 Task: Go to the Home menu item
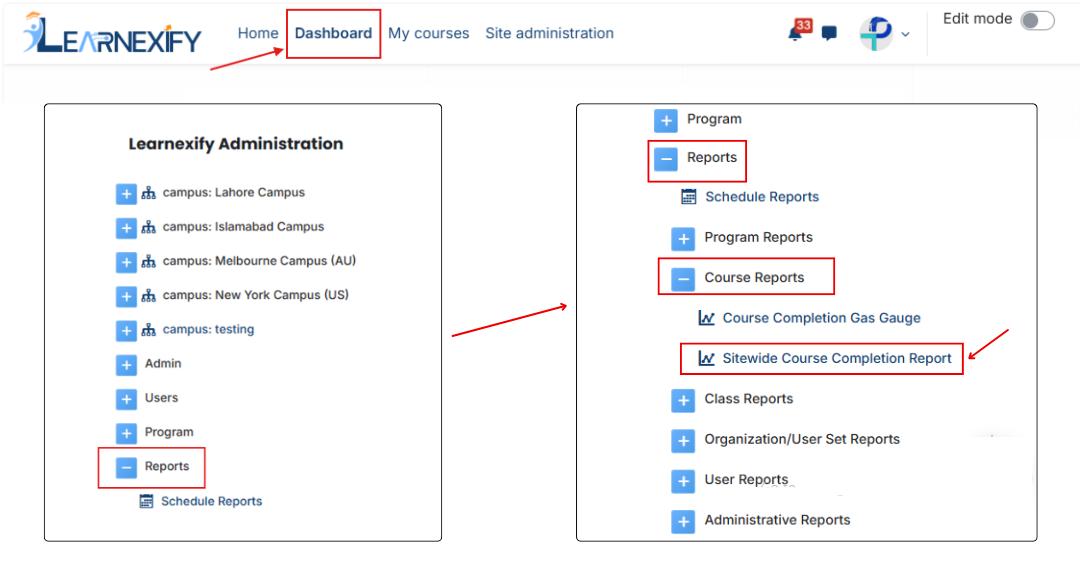[x=258, y=33]
